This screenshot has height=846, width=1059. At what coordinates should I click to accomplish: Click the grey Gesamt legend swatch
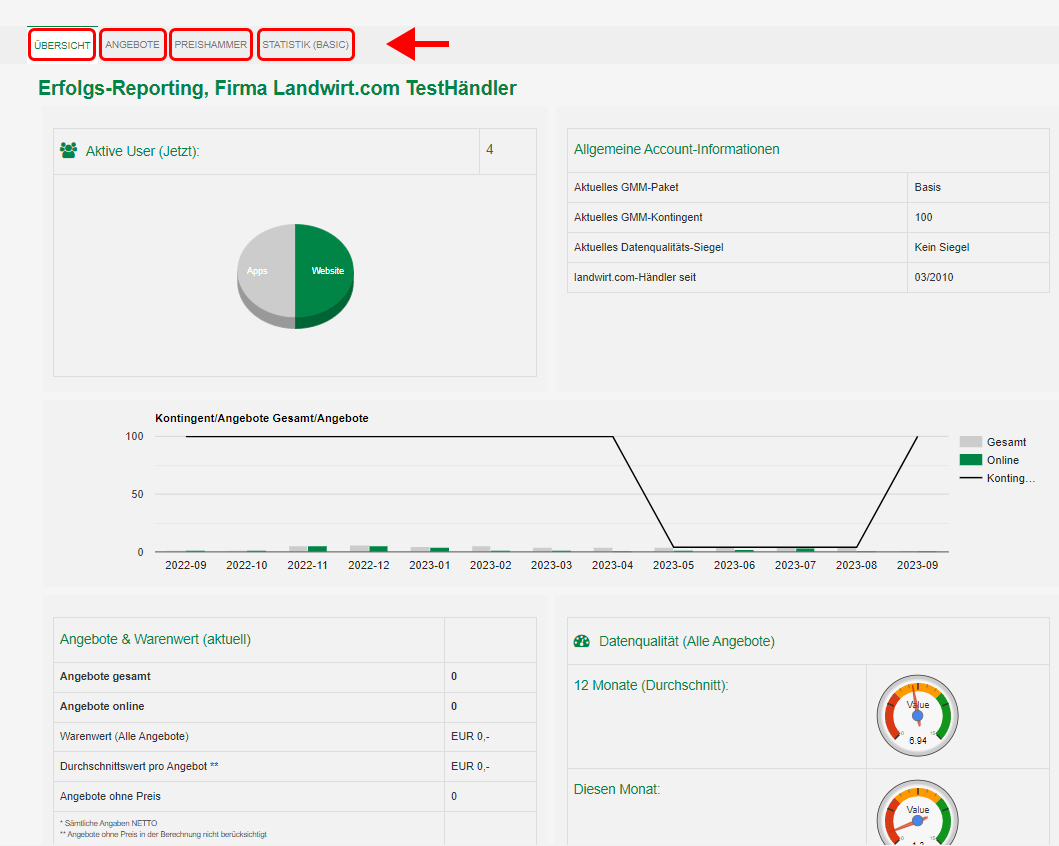pyautogui.click(x=971, y=442)
